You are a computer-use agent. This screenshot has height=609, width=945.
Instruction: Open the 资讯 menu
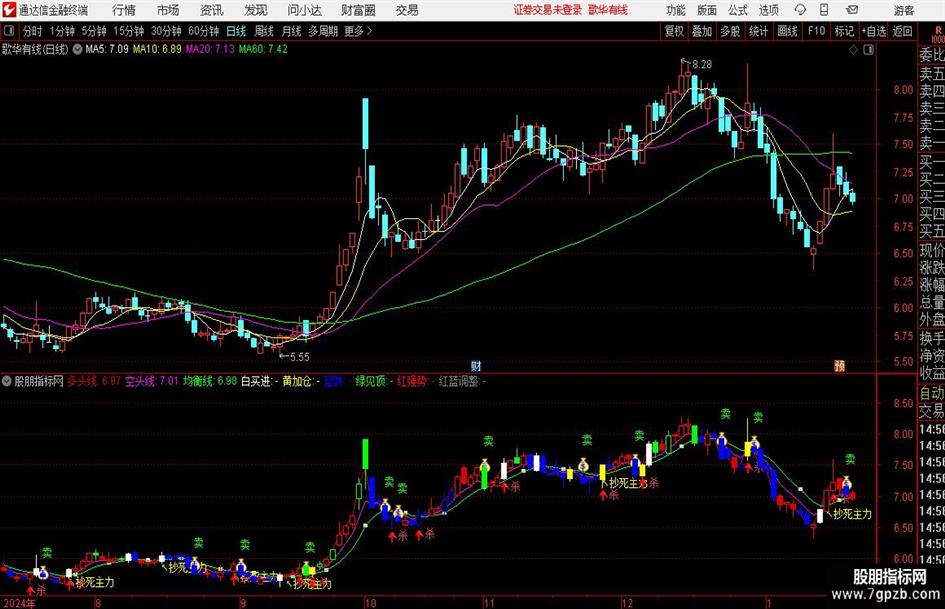pos(212,10)
